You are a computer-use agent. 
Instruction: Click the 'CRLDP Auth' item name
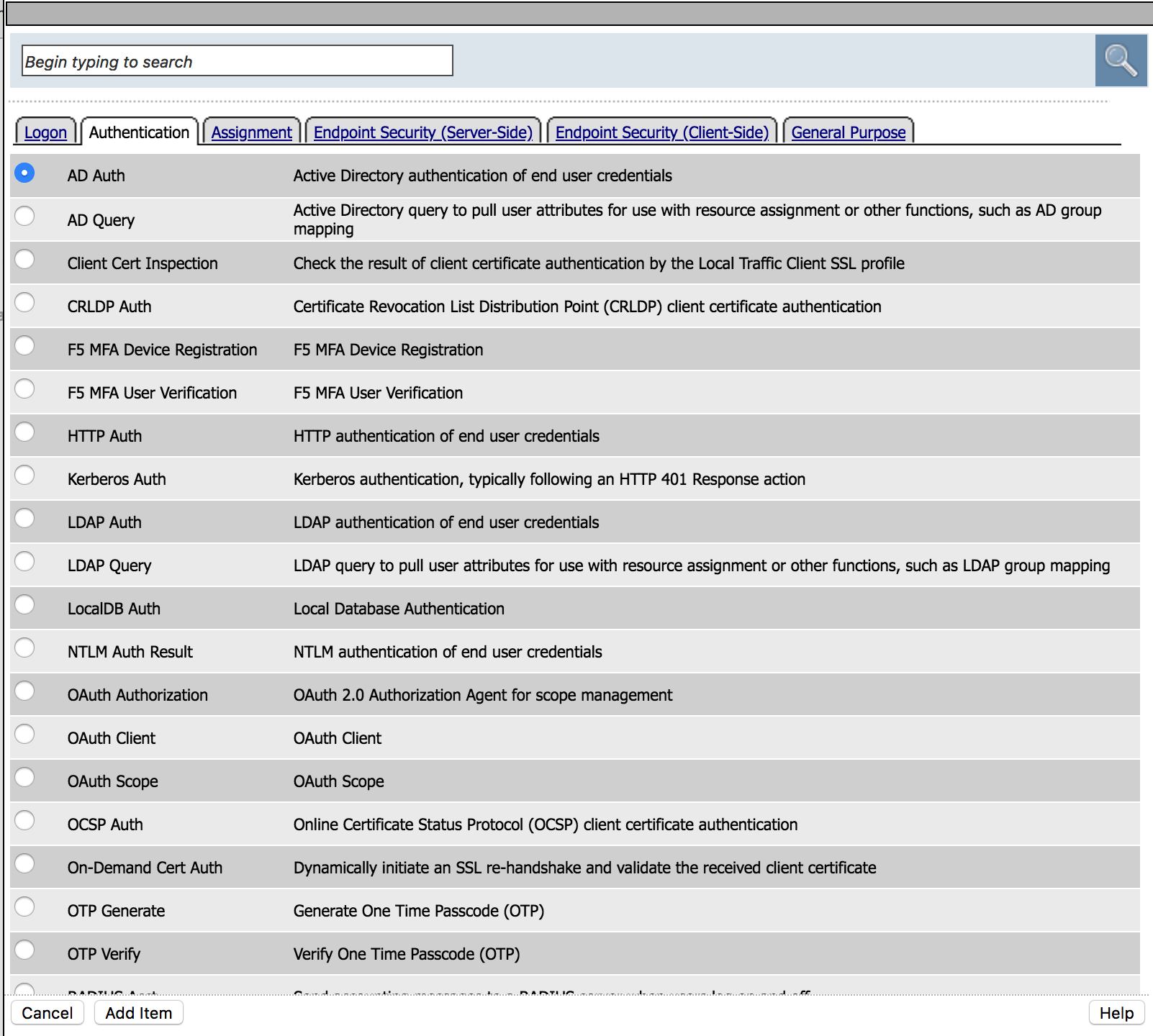(x=109, y=306)
